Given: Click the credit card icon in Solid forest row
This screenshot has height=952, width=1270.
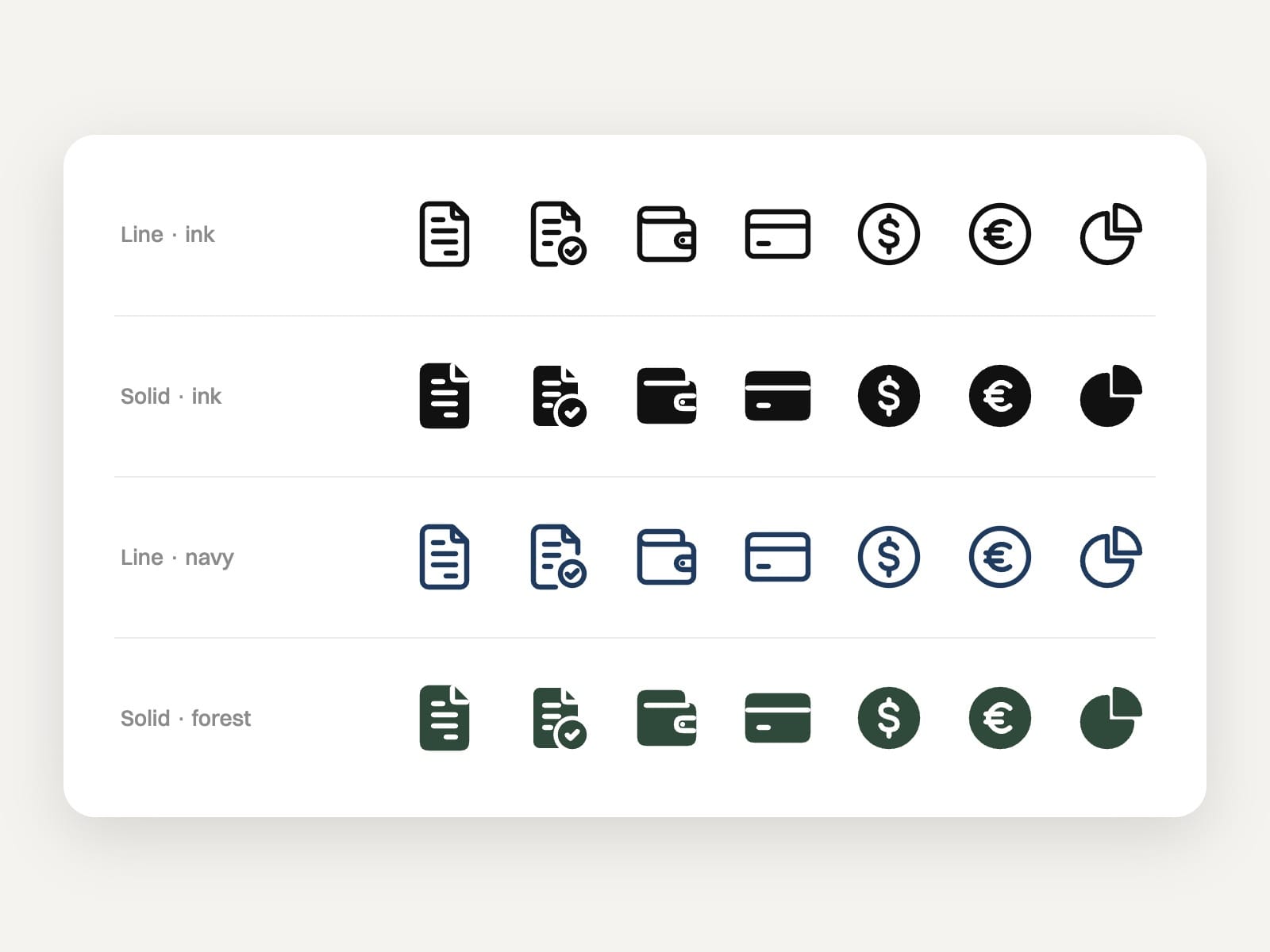Looking at the screenshot, I should pos(778,718).
